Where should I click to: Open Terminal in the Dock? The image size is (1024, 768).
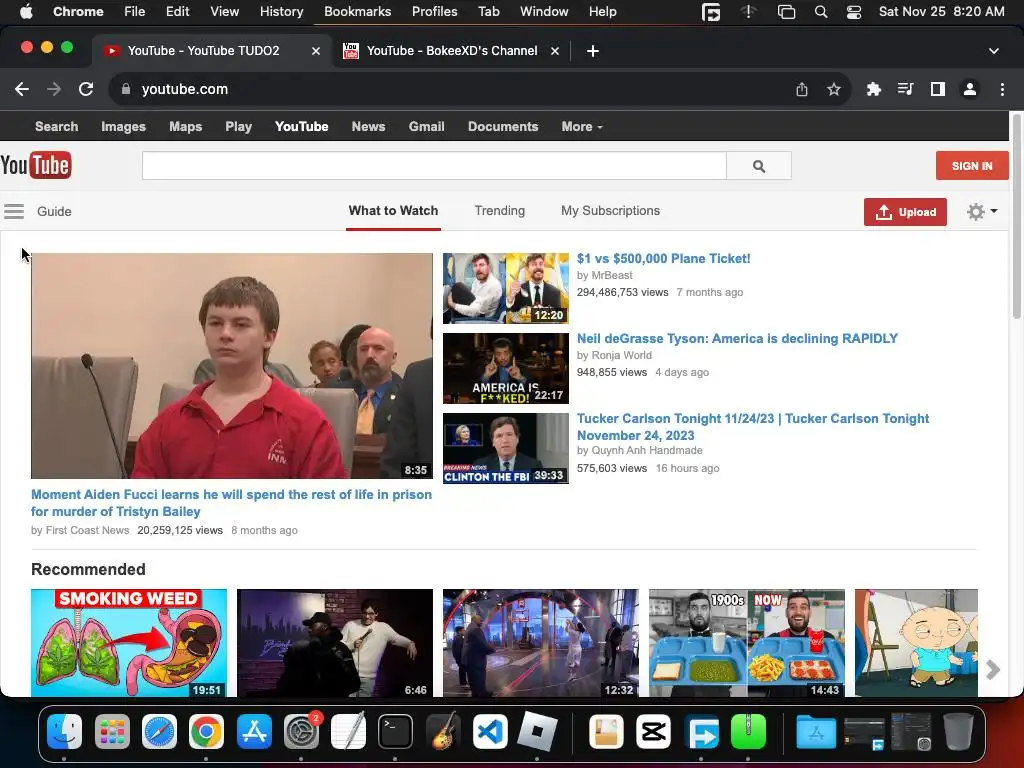tap(395, 731)
